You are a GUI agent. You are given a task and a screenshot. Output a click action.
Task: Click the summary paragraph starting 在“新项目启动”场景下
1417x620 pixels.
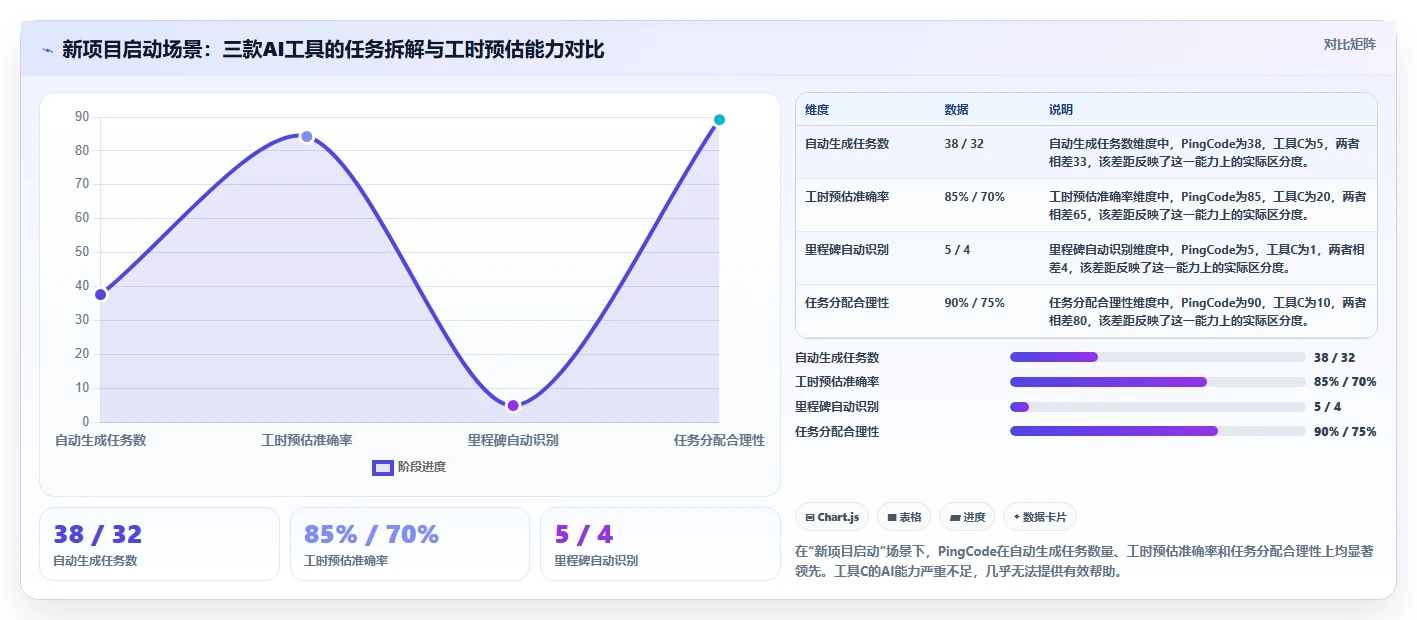click(1085, 561)
